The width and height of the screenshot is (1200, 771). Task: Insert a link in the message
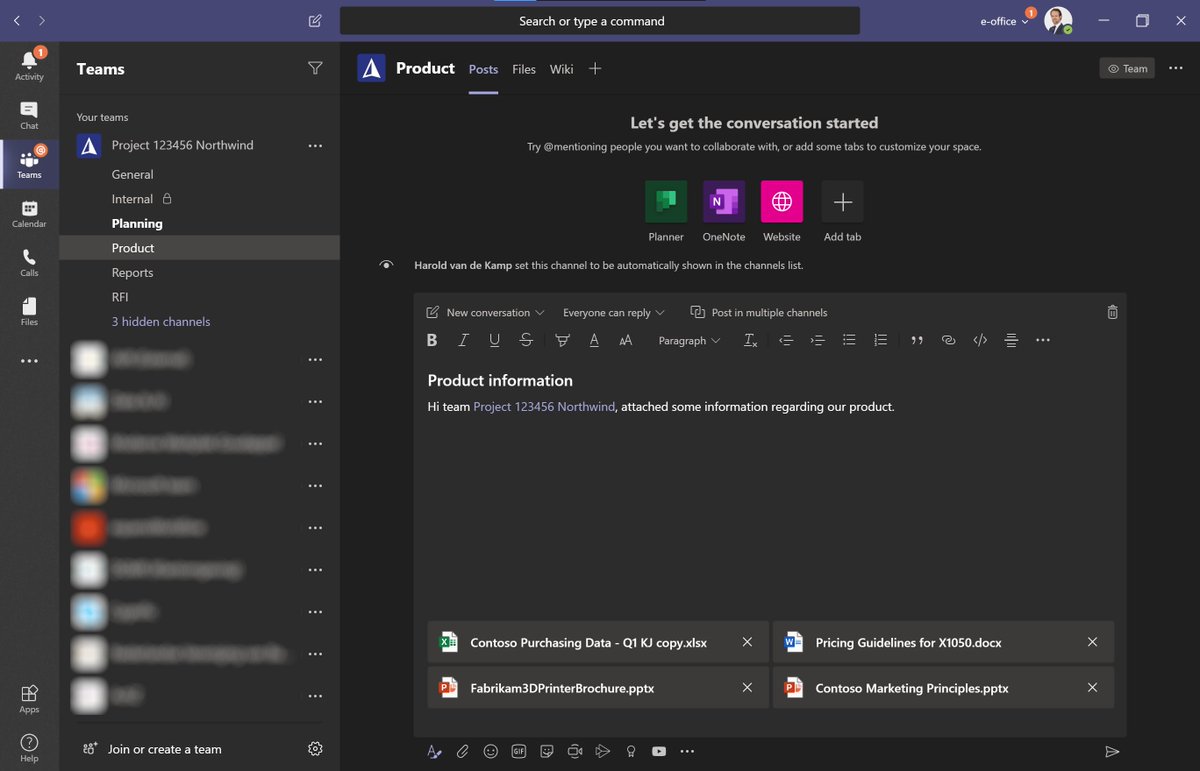click(948, 340)
